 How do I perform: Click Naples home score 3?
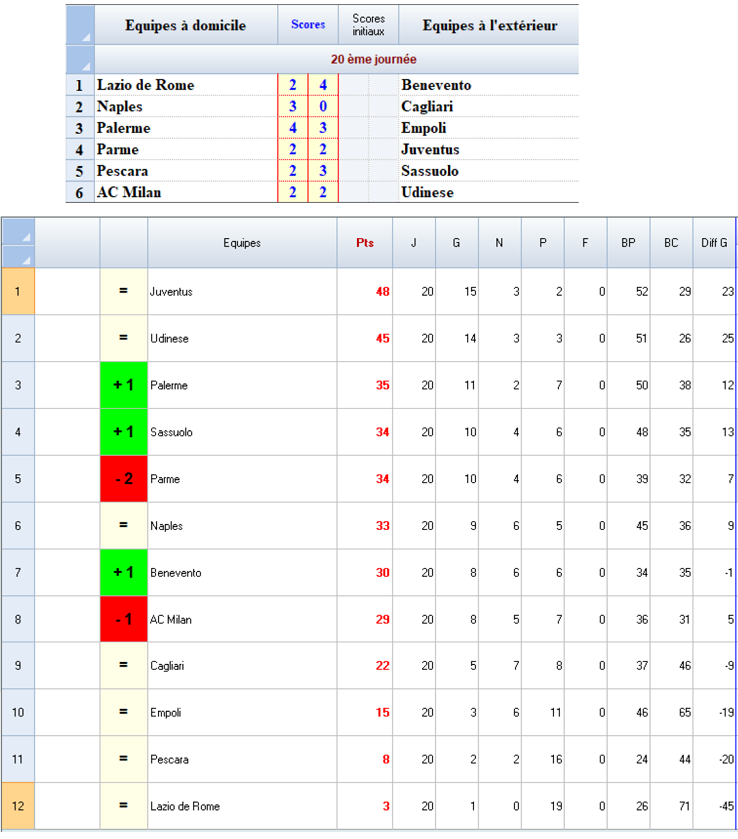(293, 106)
